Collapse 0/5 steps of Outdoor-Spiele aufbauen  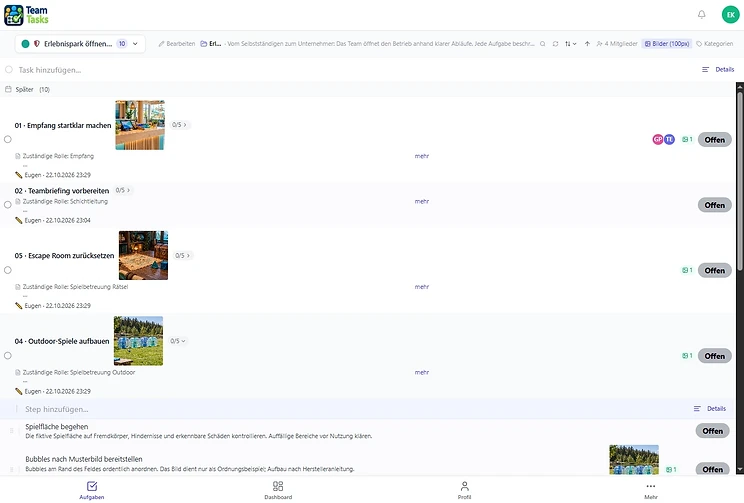point(178,341)
